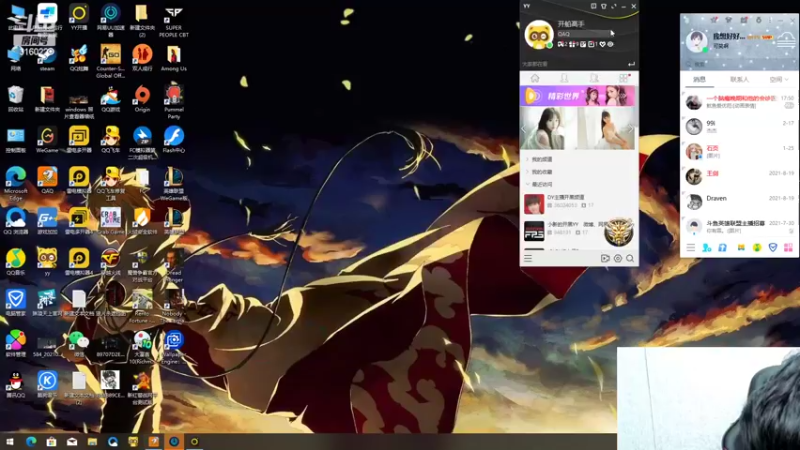Open the 腾讯QQ penguin desktop icon
800x450 pixels.
point(16,385)
